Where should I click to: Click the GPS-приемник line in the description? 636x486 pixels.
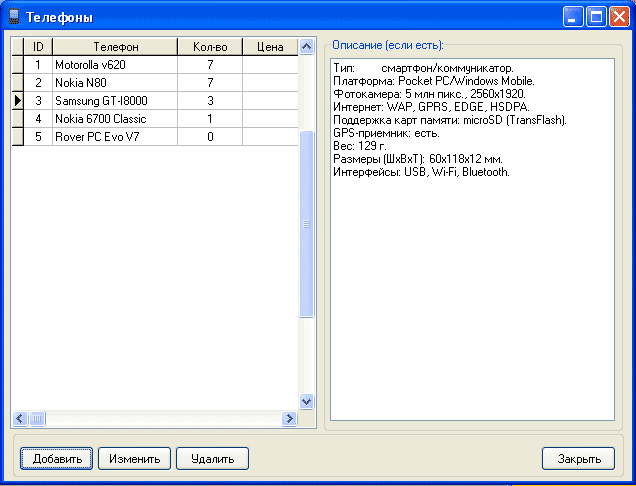point(386,133)
